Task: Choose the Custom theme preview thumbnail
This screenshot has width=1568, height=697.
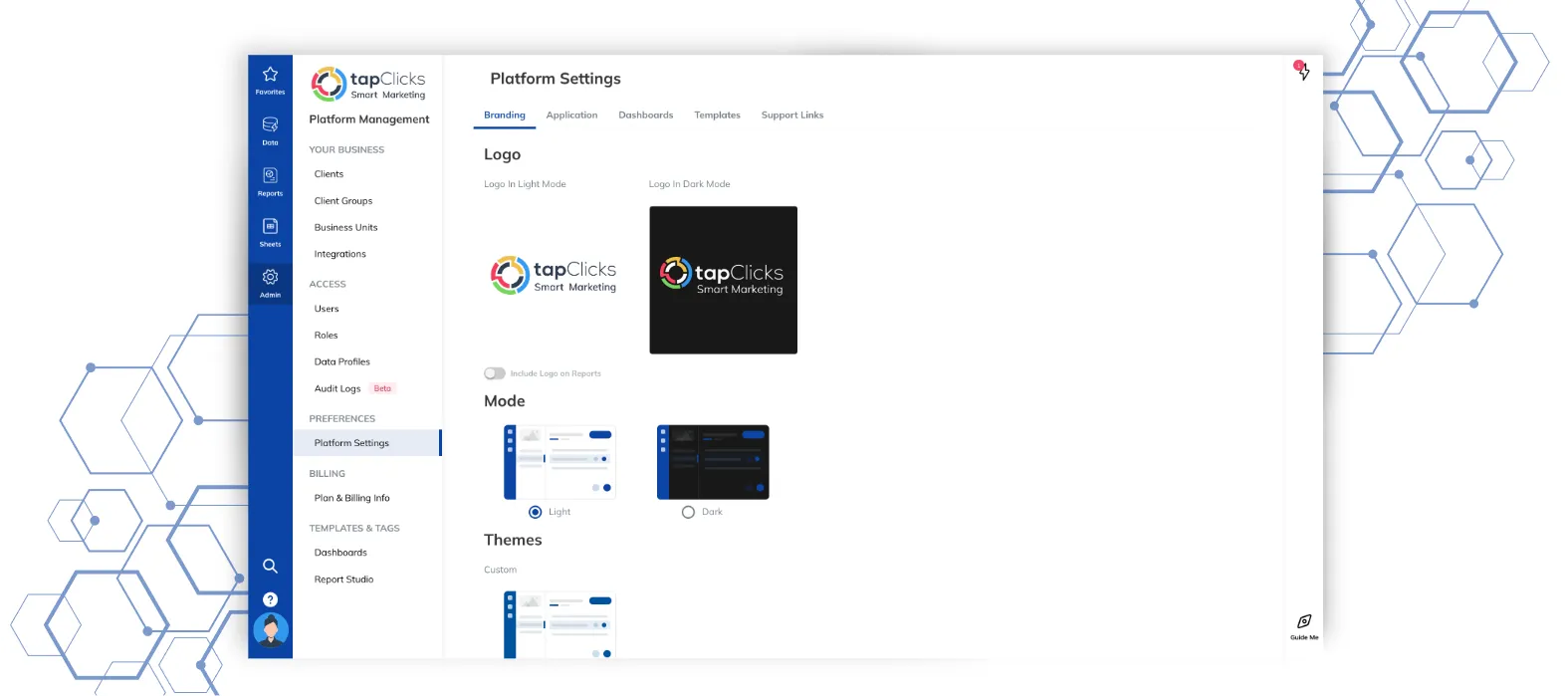Action: (x=560, y=624)
